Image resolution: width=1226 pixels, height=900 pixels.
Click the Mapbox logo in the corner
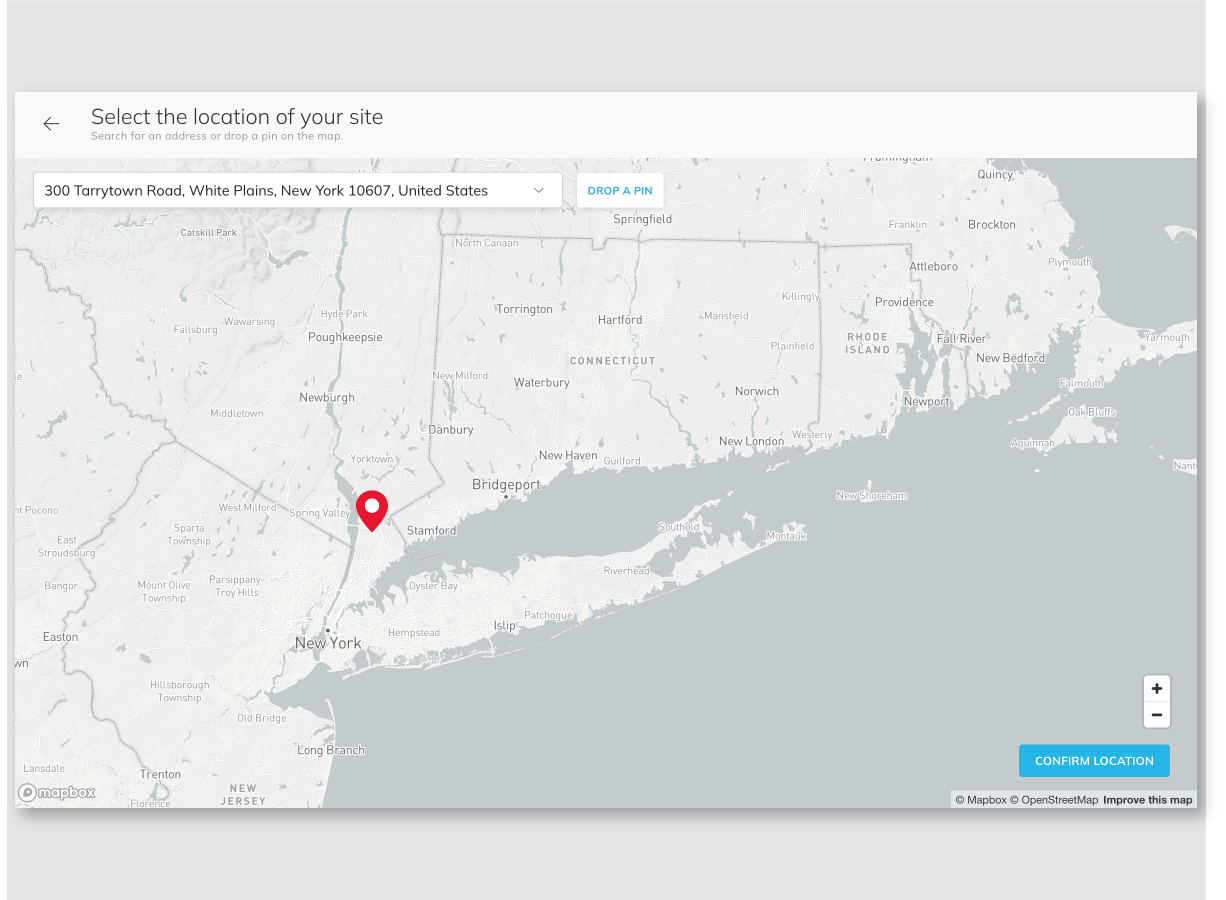click(x=57, y=792)
